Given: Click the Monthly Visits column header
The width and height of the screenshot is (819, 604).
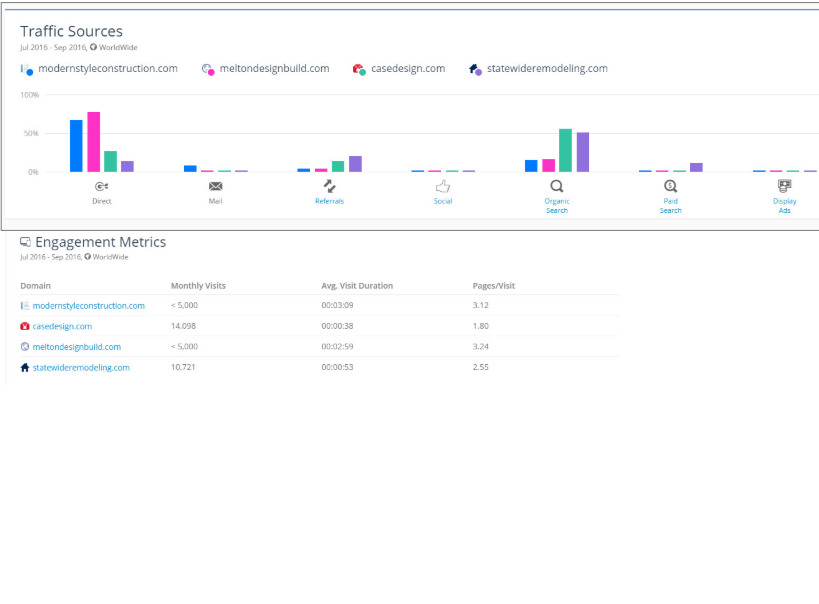Looking at the screenshot, I should click(x=198, y=286).
